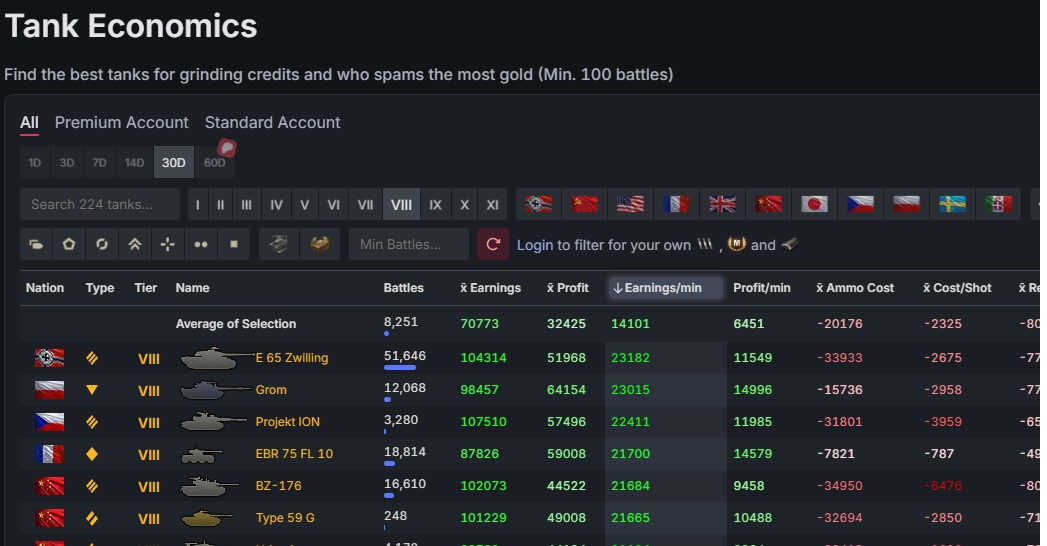
Task: Select the 60D time range
Action: [x=214, y=162]
